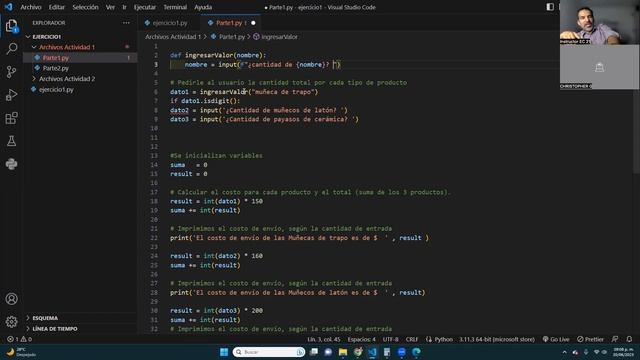Click the Prettier status item
The height and width of the screenshot is (360, 640).
click(590, 339)
